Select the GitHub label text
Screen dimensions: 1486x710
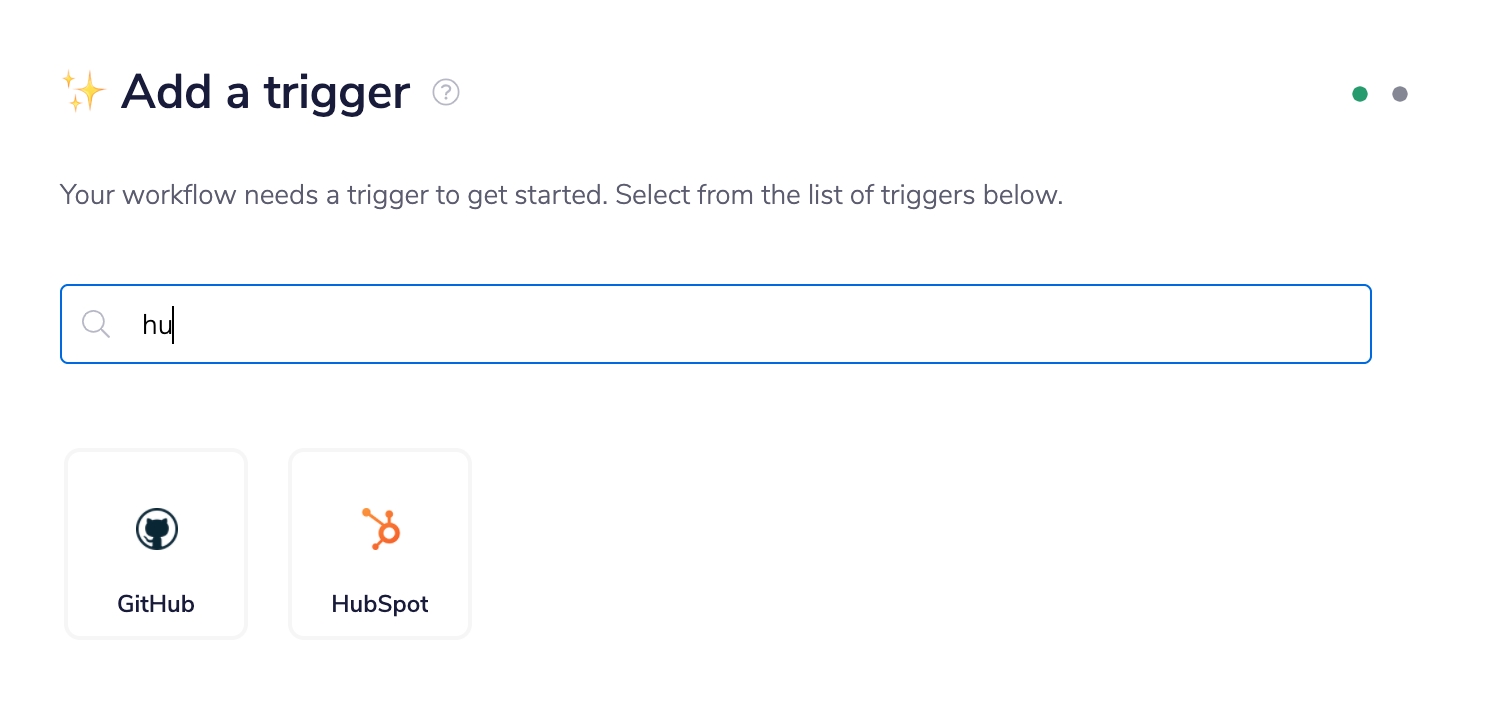(x=155, y=603)
